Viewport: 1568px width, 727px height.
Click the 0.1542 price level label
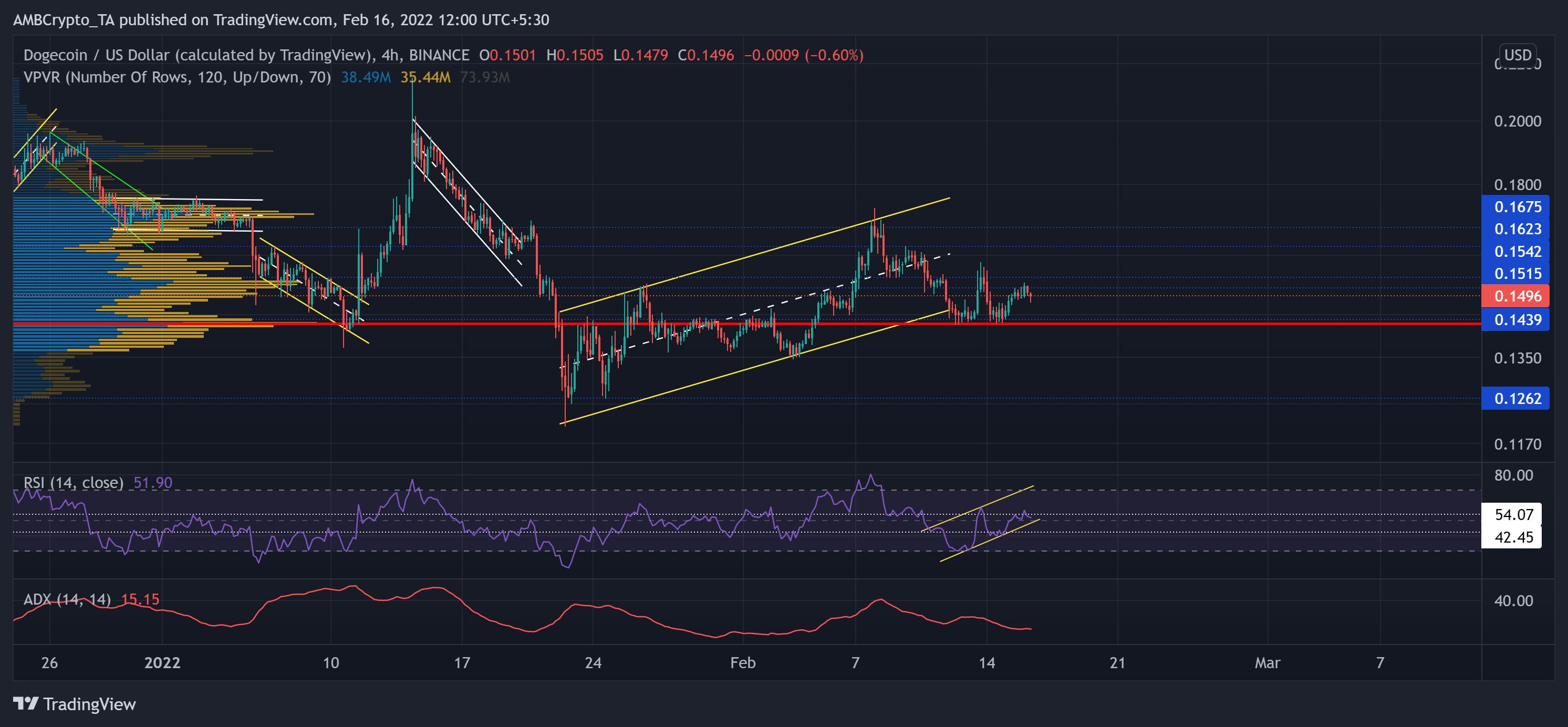pos(1515,252)
